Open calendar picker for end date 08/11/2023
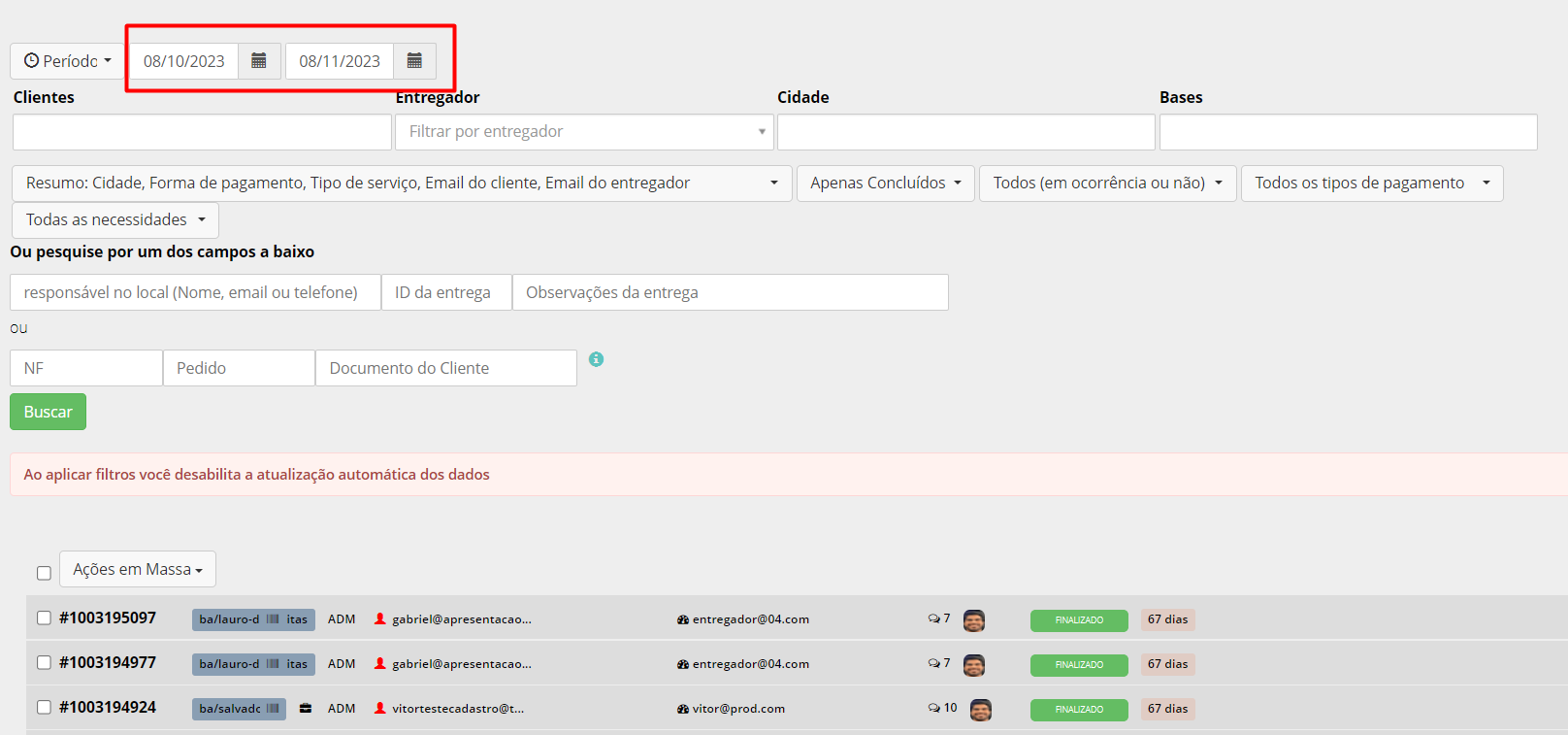 coord(414,61)
